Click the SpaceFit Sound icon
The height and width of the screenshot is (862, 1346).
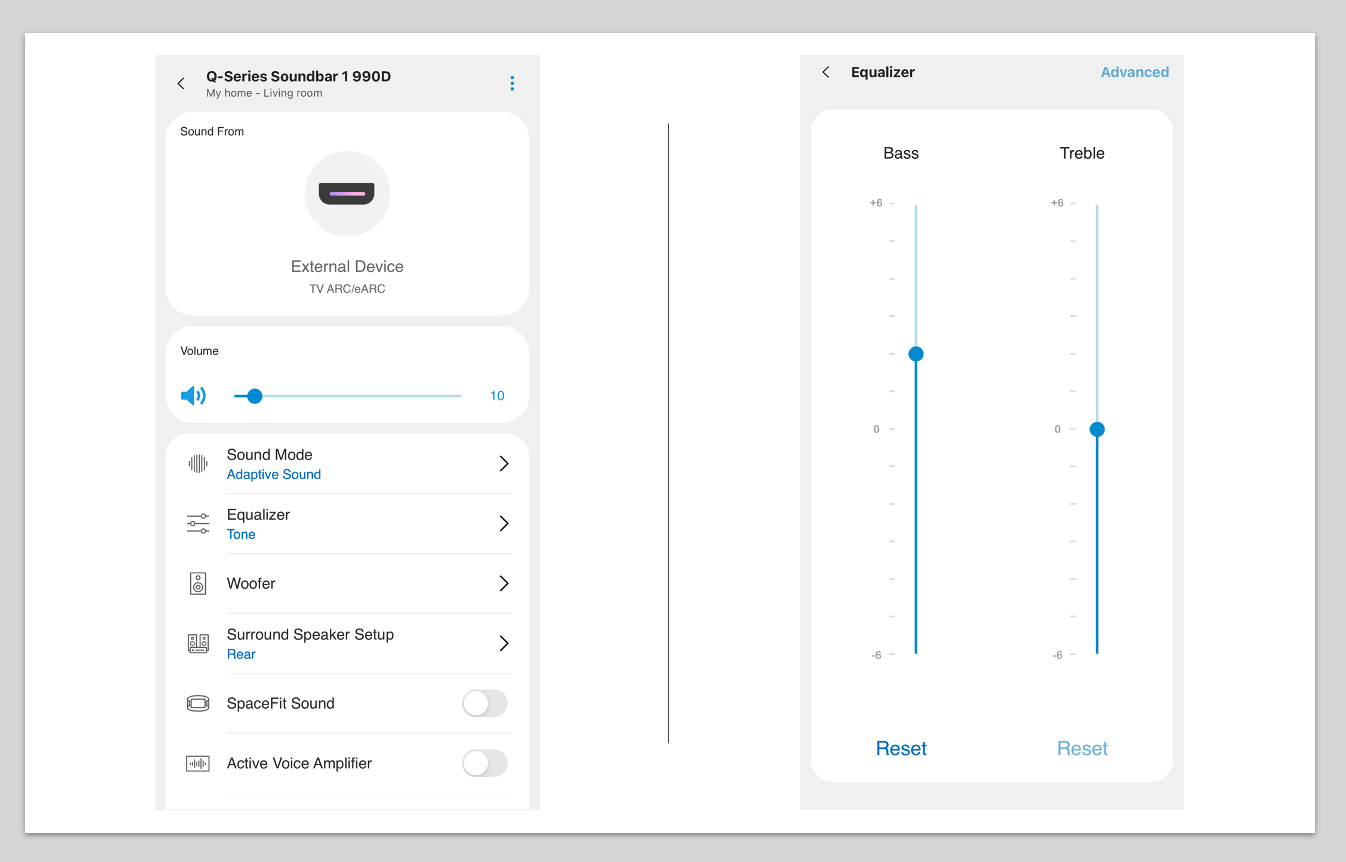(x=198, y=703)
